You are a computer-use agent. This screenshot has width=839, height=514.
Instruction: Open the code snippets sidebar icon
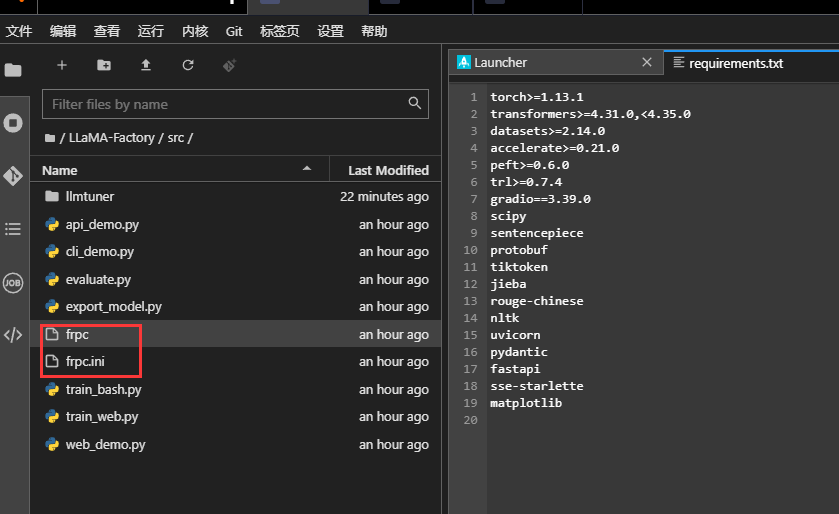pyautogui.click(x=13, y=335)
